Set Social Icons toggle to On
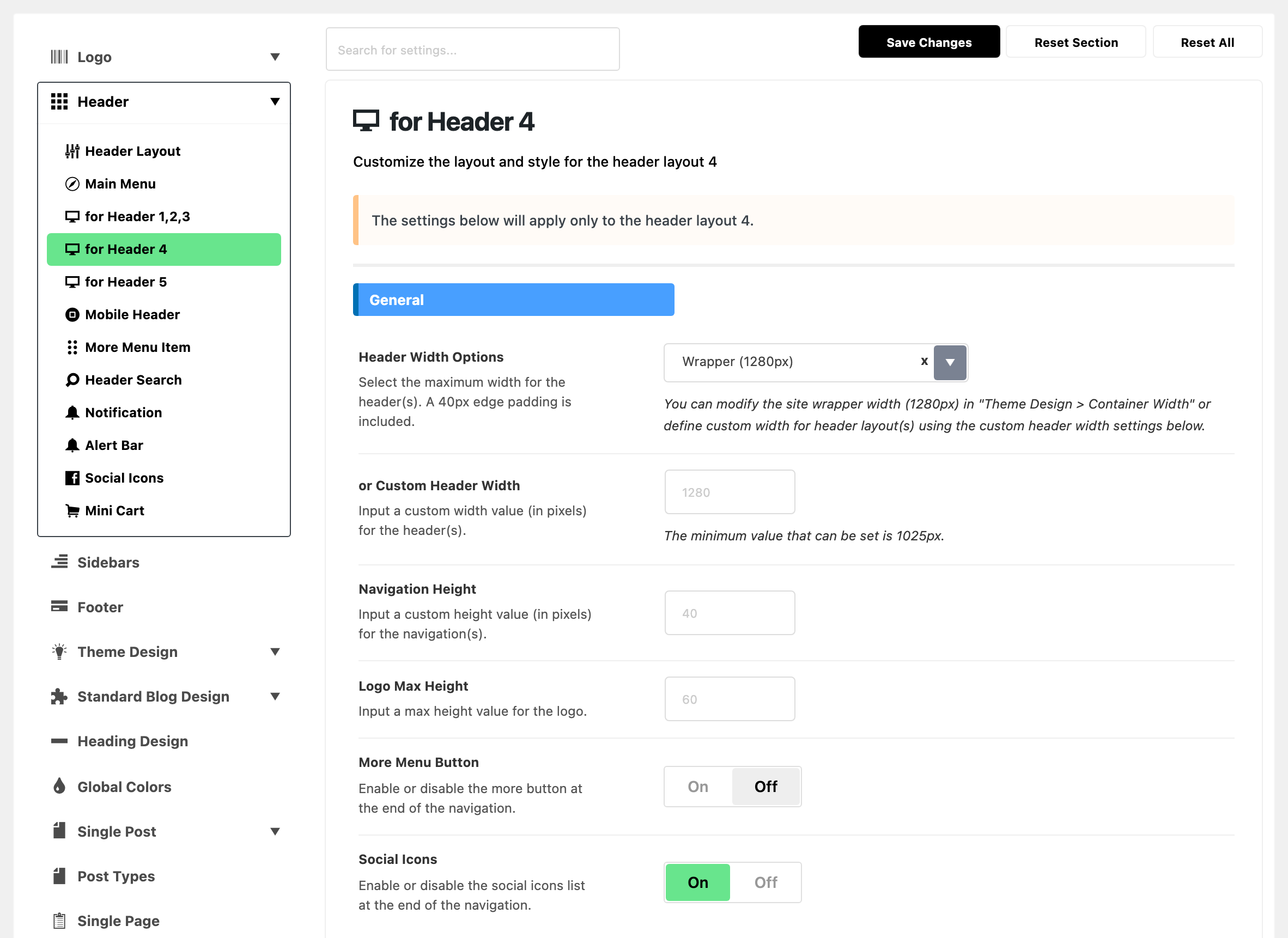 click(x=698, y=882)
